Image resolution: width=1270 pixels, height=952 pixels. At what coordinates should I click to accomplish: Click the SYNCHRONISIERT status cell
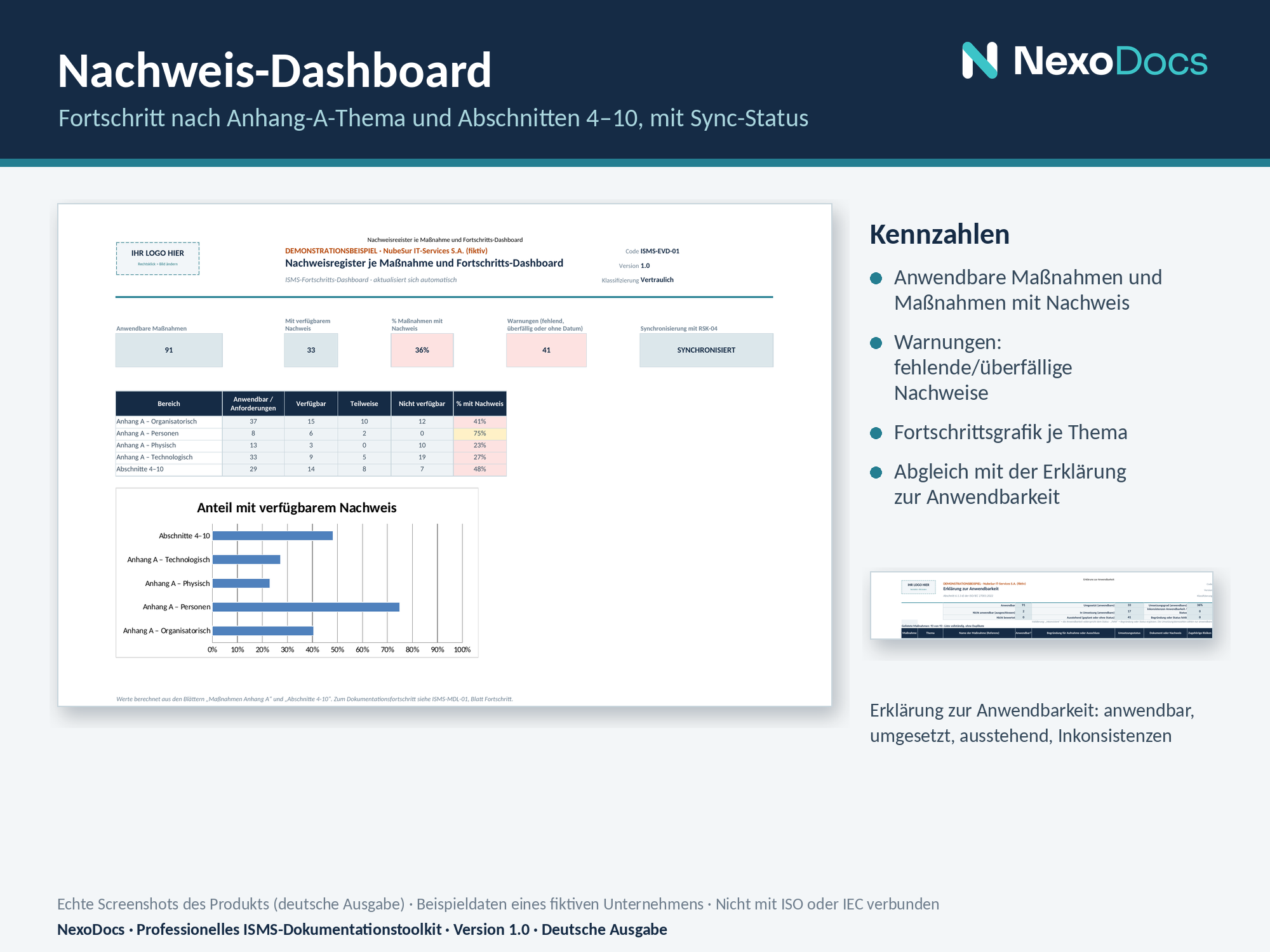click(x=706, y=350)
